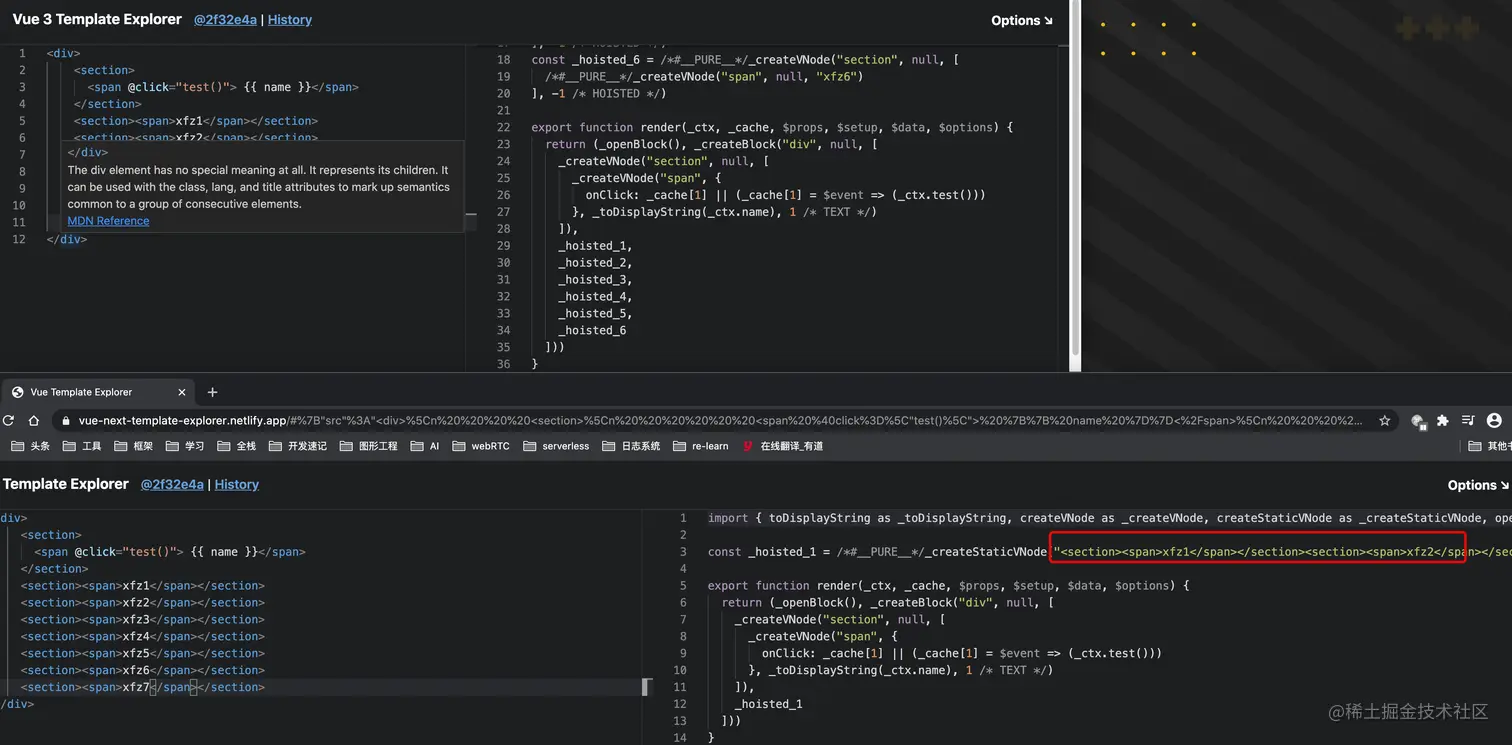Open the webRTC bookmarks folder
Image resolution: width=1512 pixels, height=745 pixels.
[480, 446]
